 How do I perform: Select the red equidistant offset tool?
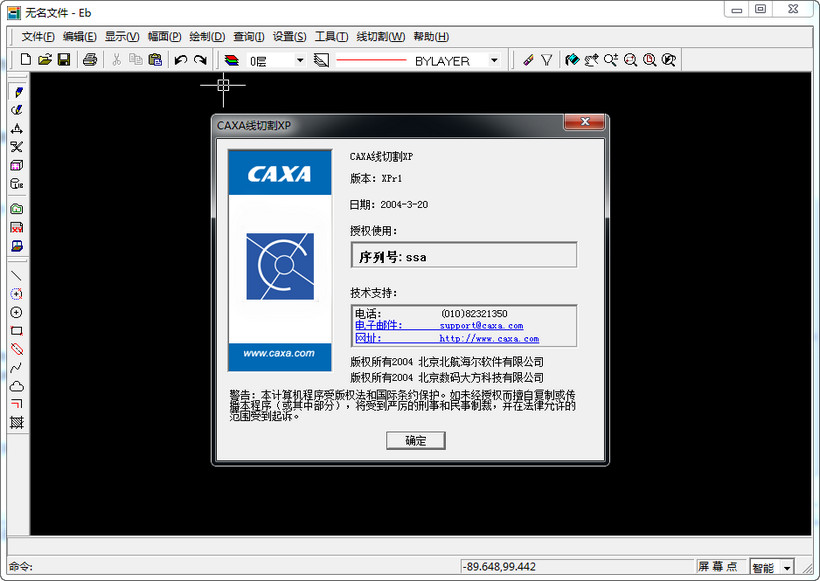coord(17,404)
